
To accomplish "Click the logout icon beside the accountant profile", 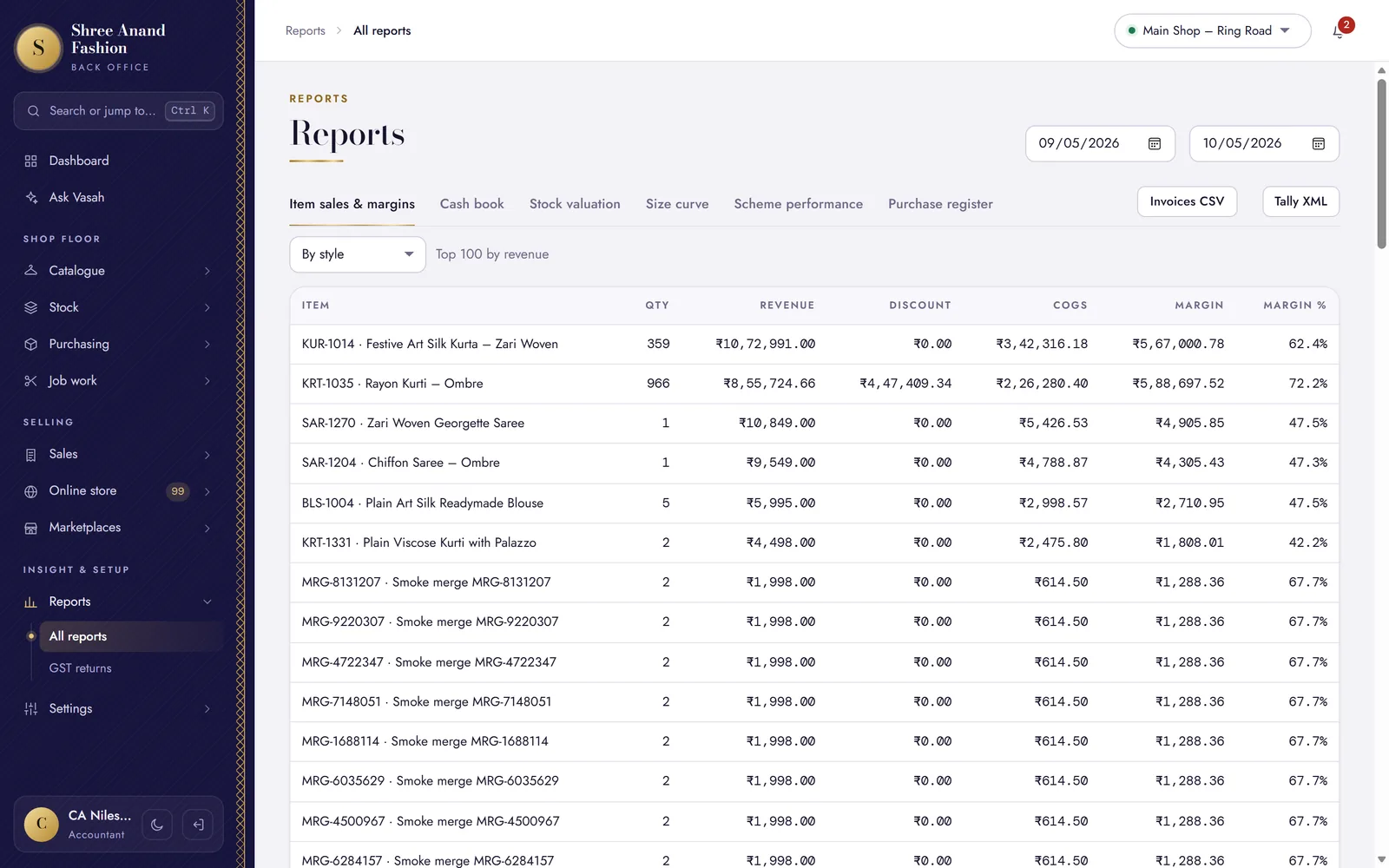I will (x=198, y=825).
